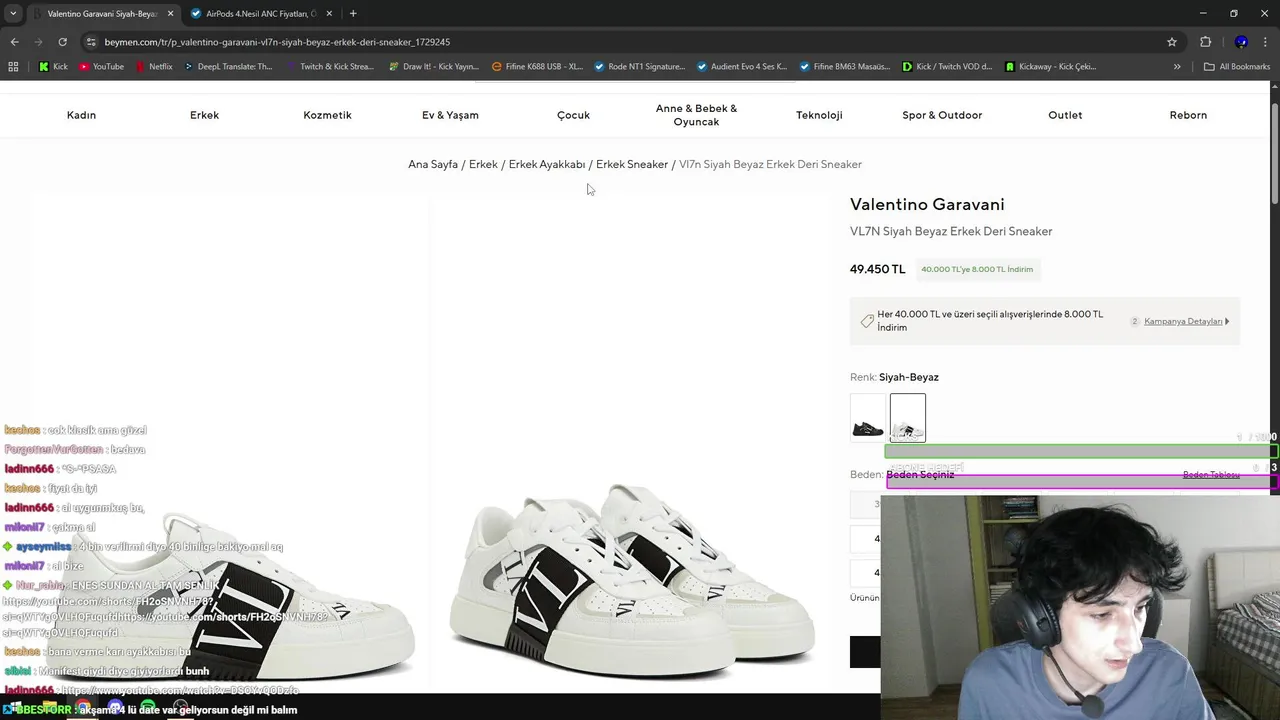Open the Chrome profile avatar
The image size is (1280, 720).
coord(1241,42)
